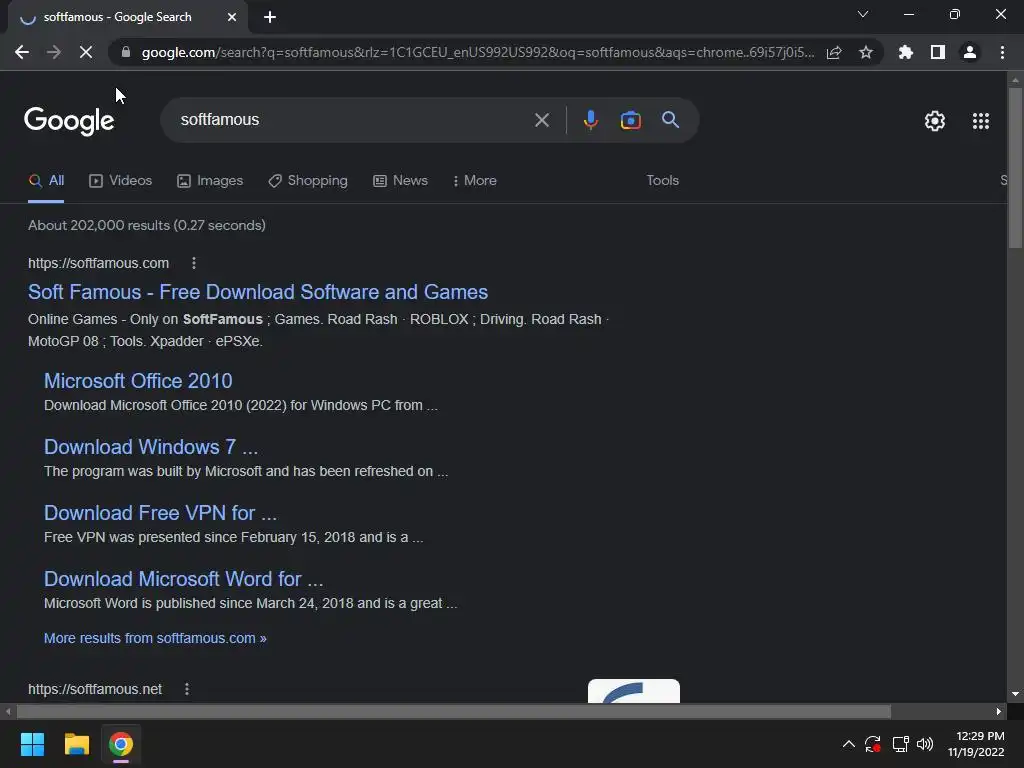Search by image with camera icon
Image resolution: width=1024 pixels, height=768 pixels.
point(630,120)
